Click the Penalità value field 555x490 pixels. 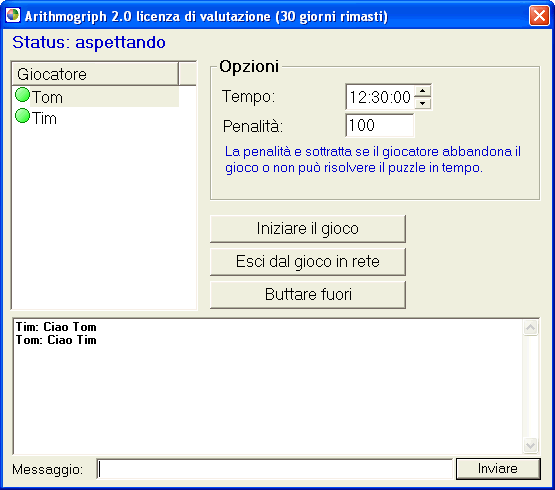(x=380, y=125)
